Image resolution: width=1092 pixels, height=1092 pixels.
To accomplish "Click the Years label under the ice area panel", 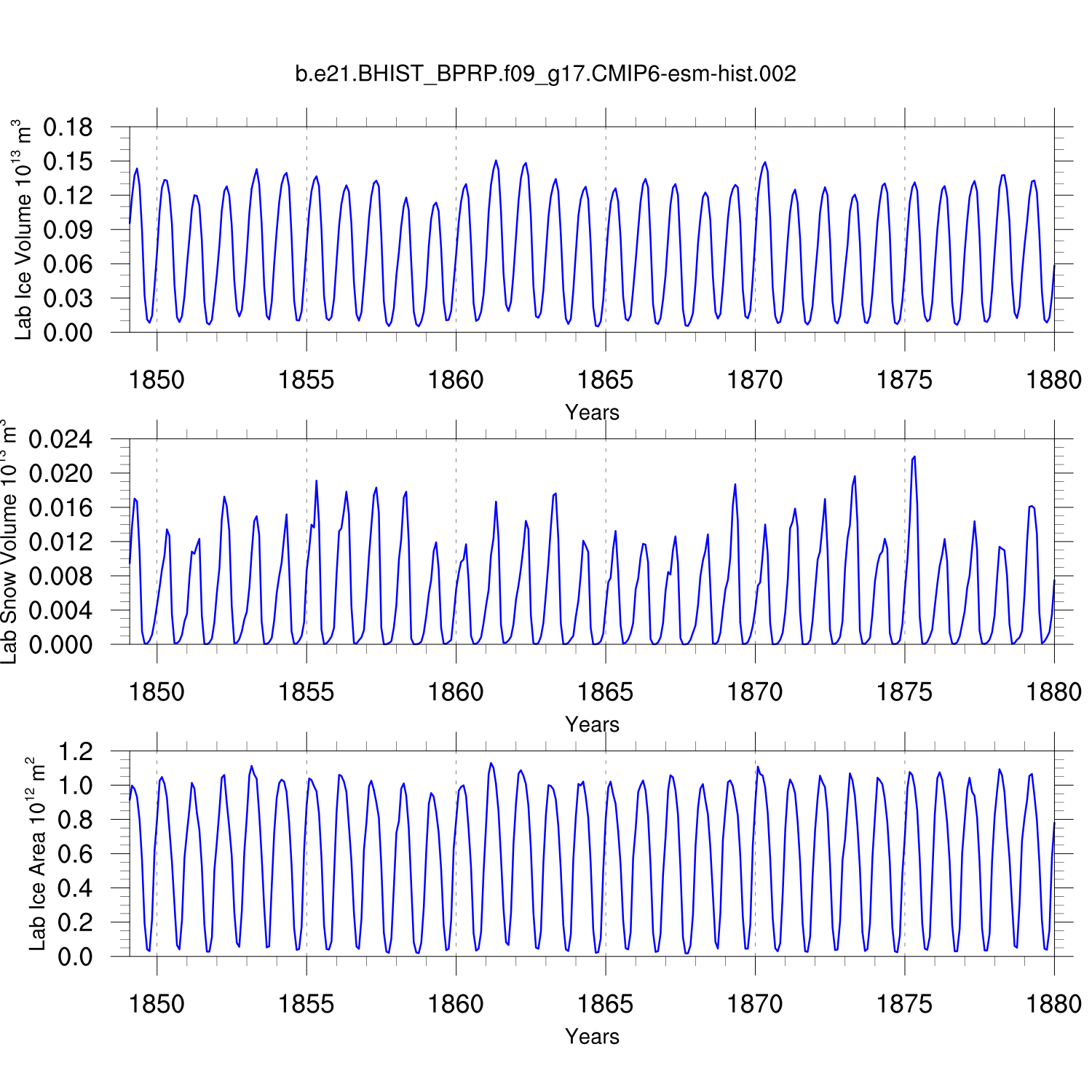I will 592,1036.
